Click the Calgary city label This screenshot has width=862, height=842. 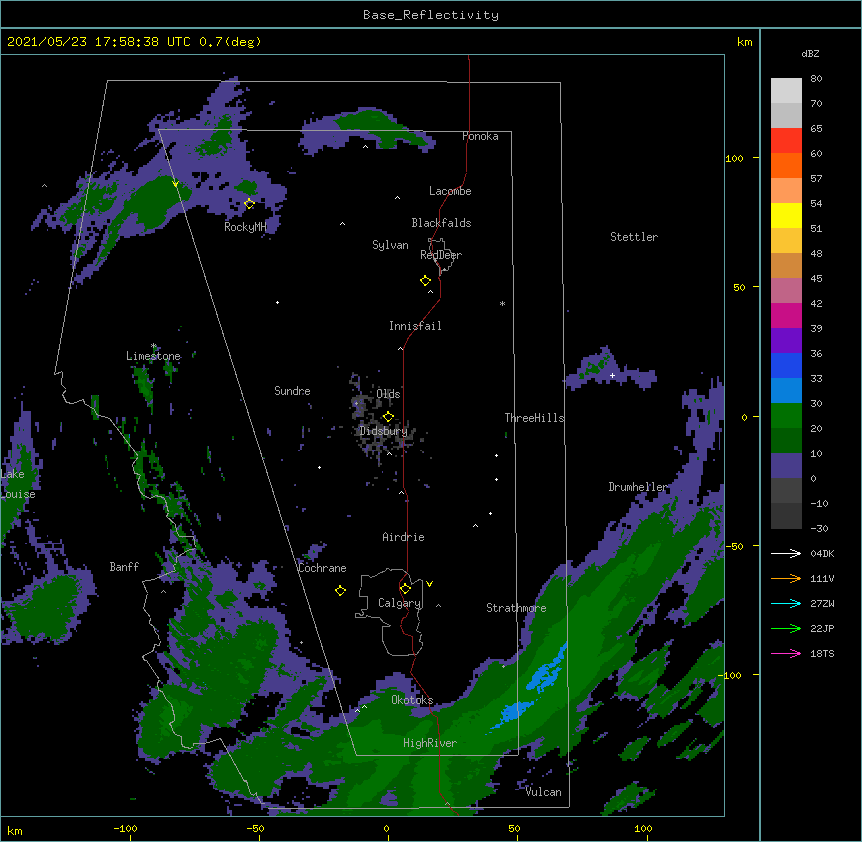(x=400, y=603)
